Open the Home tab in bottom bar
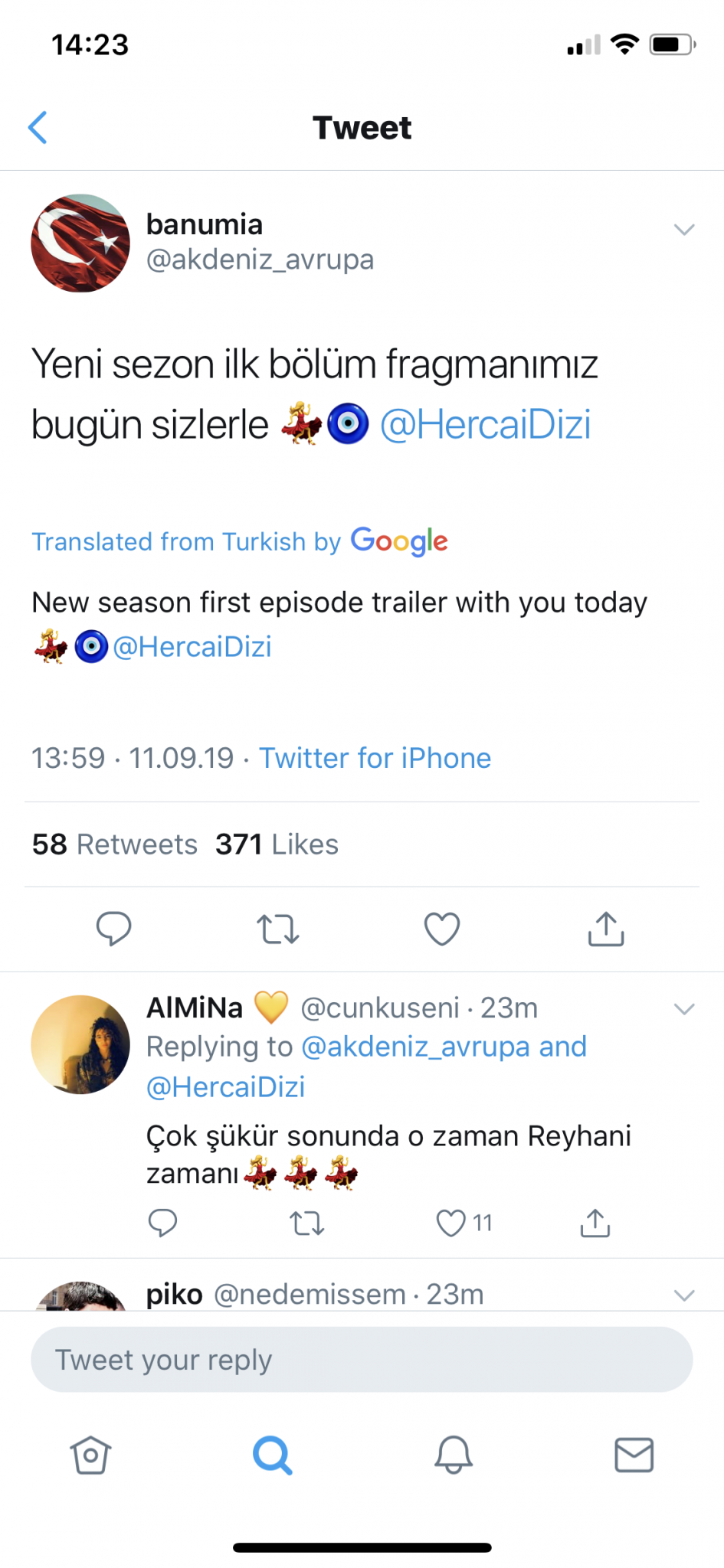The height and width of the screenshot is (1568, 724). pos(90,1454)
